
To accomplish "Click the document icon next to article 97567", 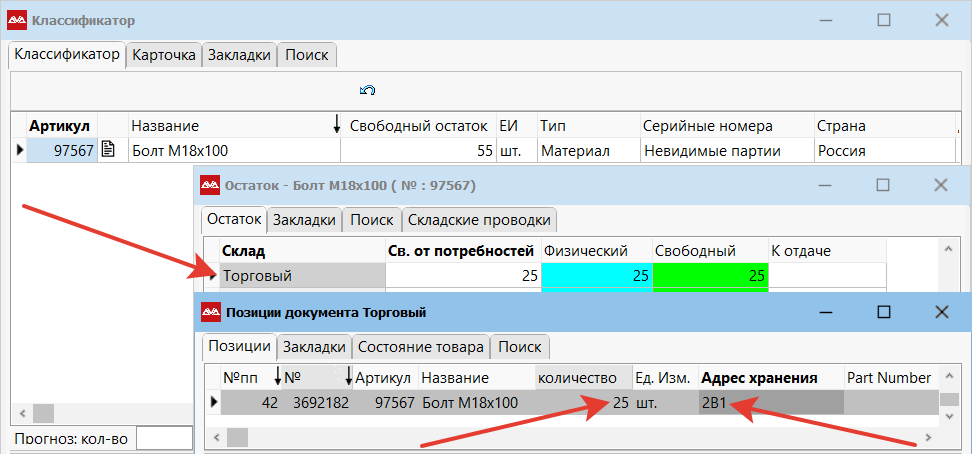I will click(x=108, y=151).
